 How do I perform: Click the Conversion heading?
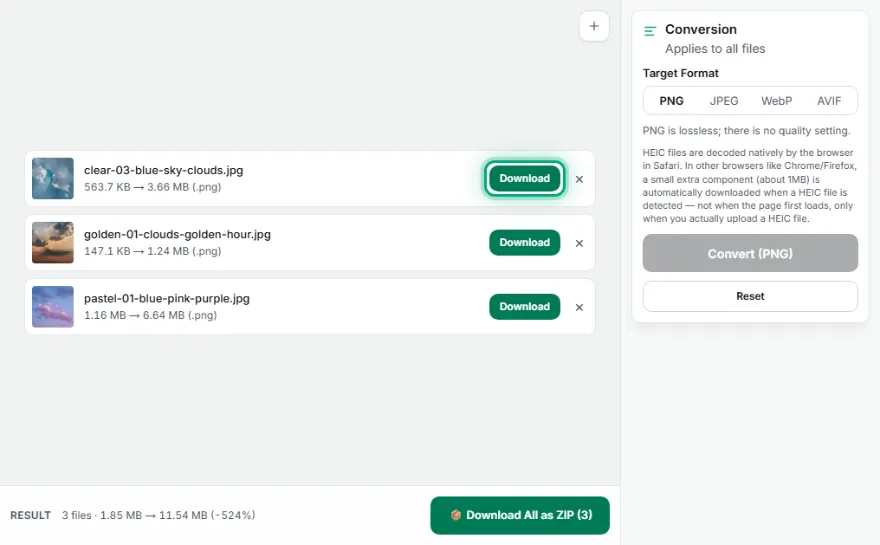coord(700,29)
